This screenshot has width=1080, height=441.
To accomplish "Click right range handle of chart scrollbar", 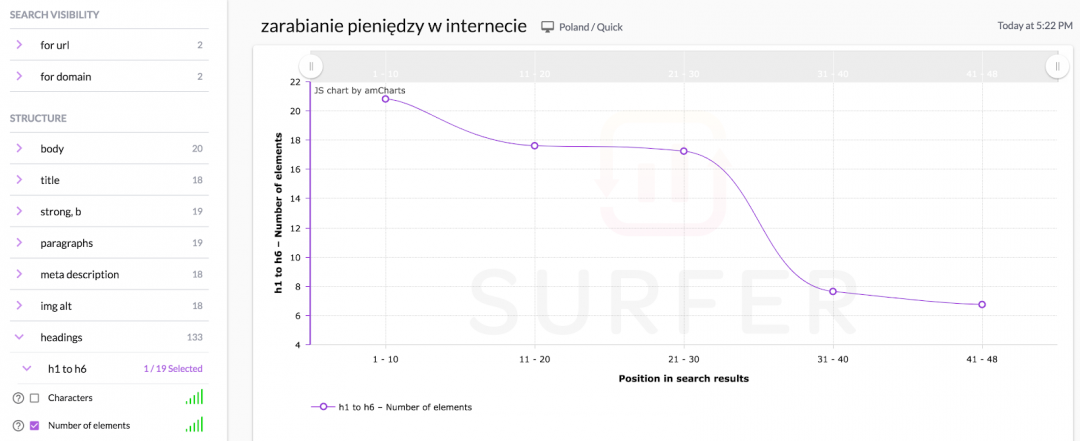I will 1057,66.
